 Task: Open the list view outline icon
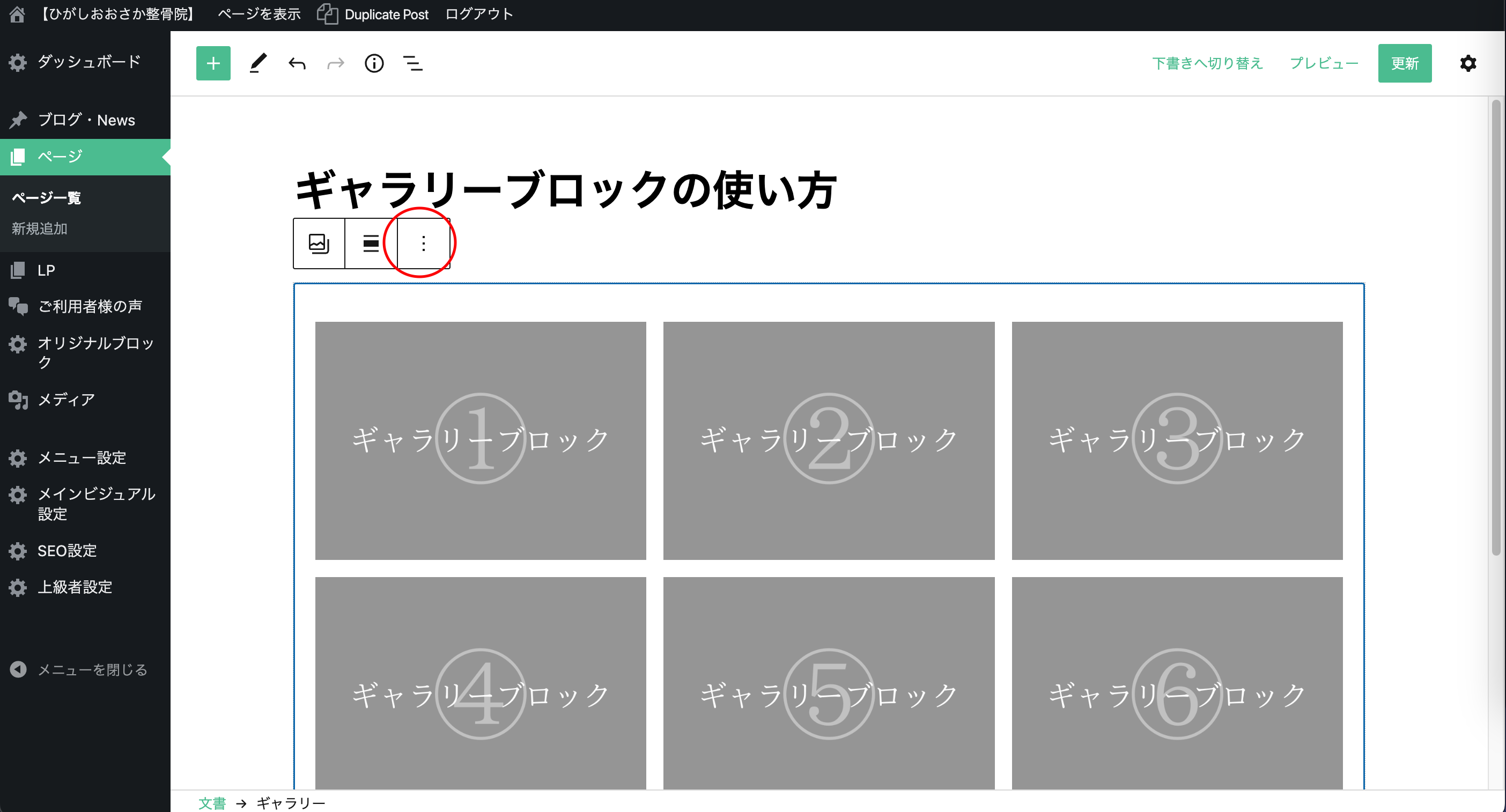pyautogui.click(x=413, y=63)
